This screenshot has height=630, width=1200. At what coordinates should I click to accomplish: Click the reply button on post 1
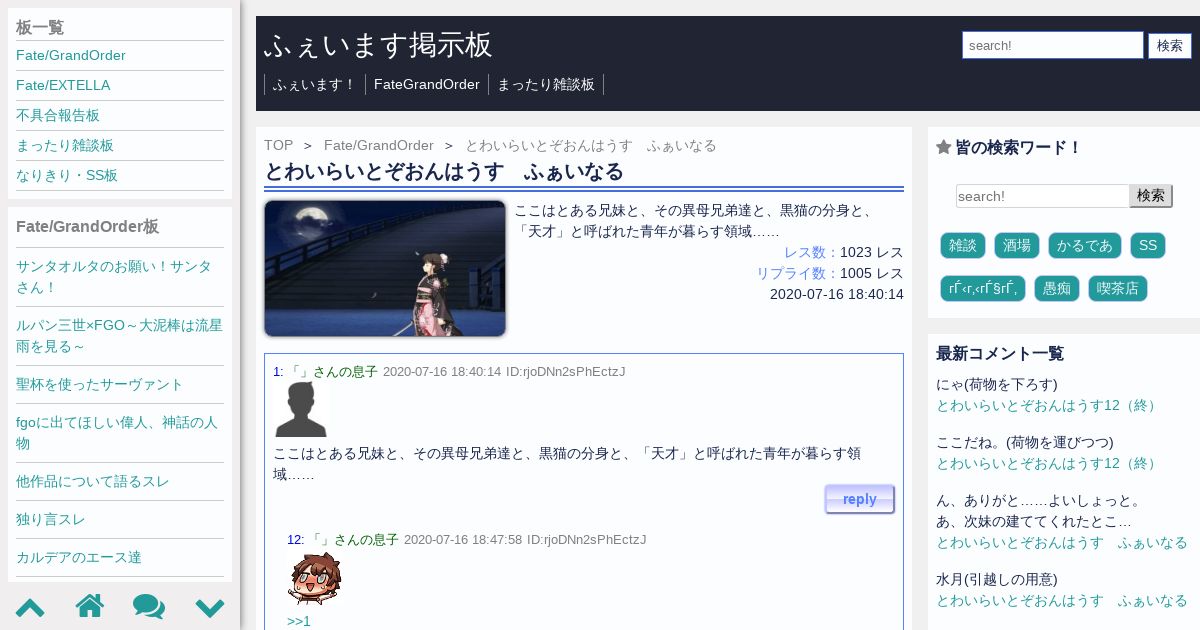pos(860,499)
